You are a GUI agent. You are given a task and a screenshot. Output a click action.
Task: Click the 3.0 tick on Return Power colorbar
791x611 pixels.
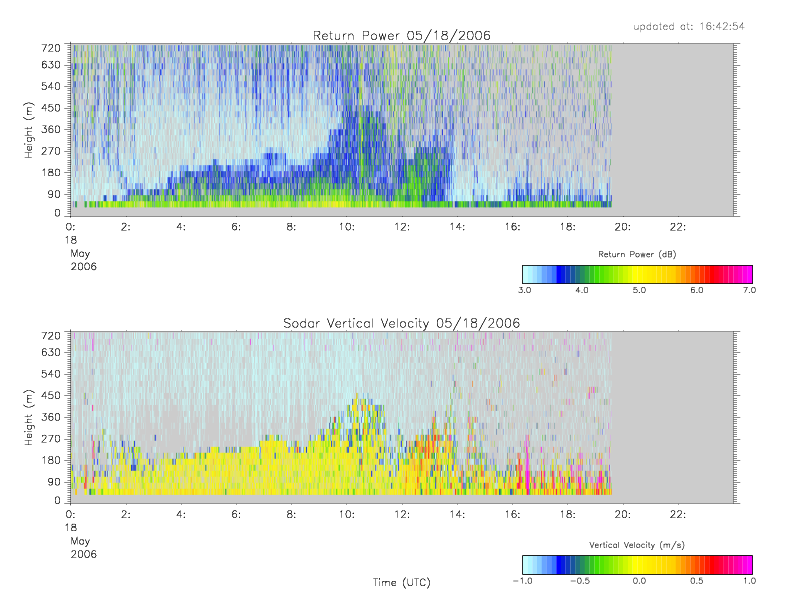(x=525, y=290)
